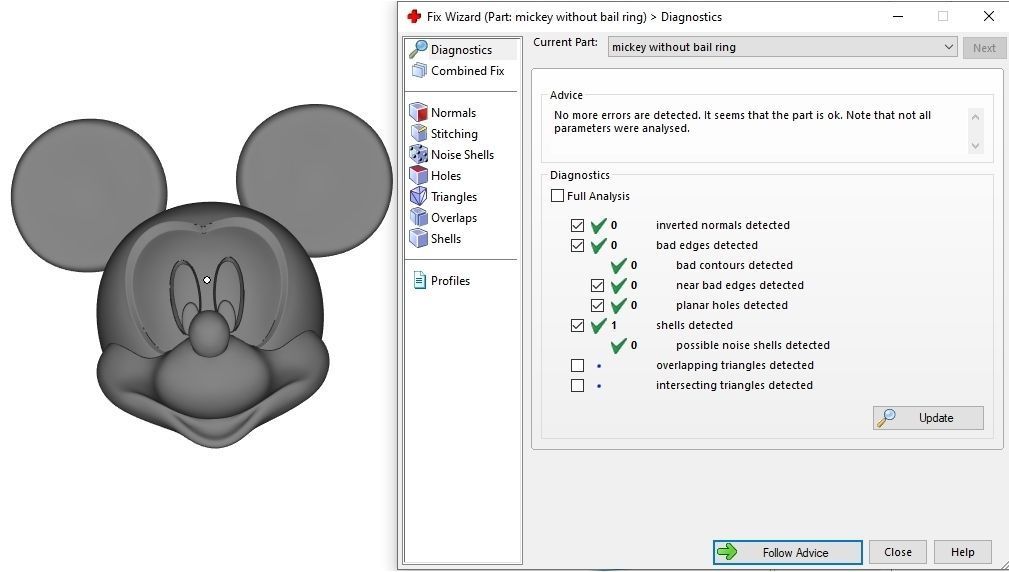Open the Combined Fix page
This screenshot has width=1009, height=572.
(468, 71)
